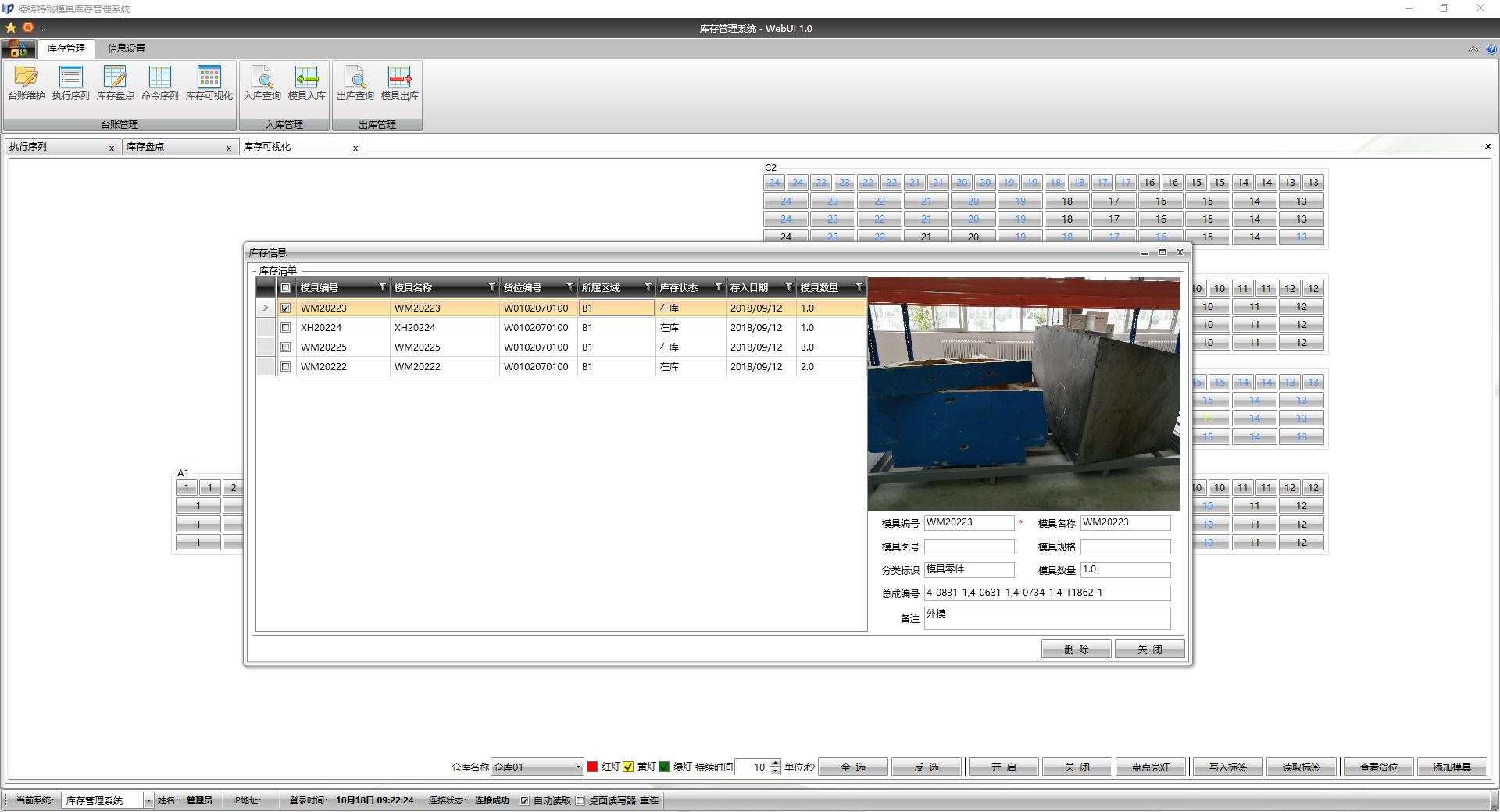The image size is (1500, 812).
Task: Open 库存盘点 from the ribbon
Action: tap(115, 83)
